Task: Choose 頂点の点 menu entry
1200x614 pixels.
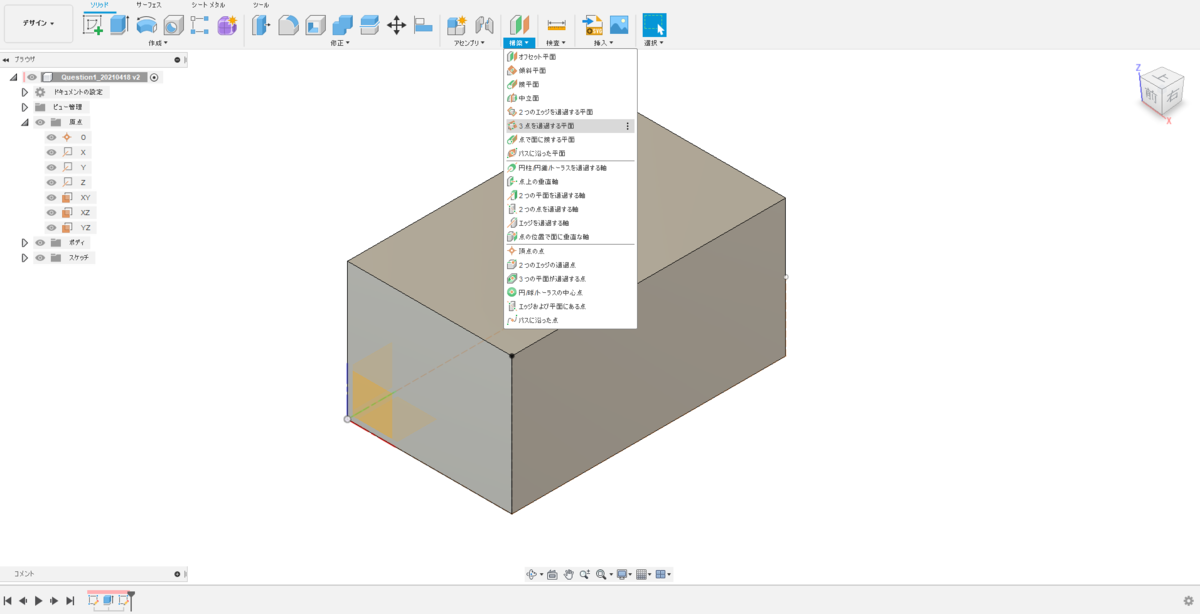Action: coord(570,251)
